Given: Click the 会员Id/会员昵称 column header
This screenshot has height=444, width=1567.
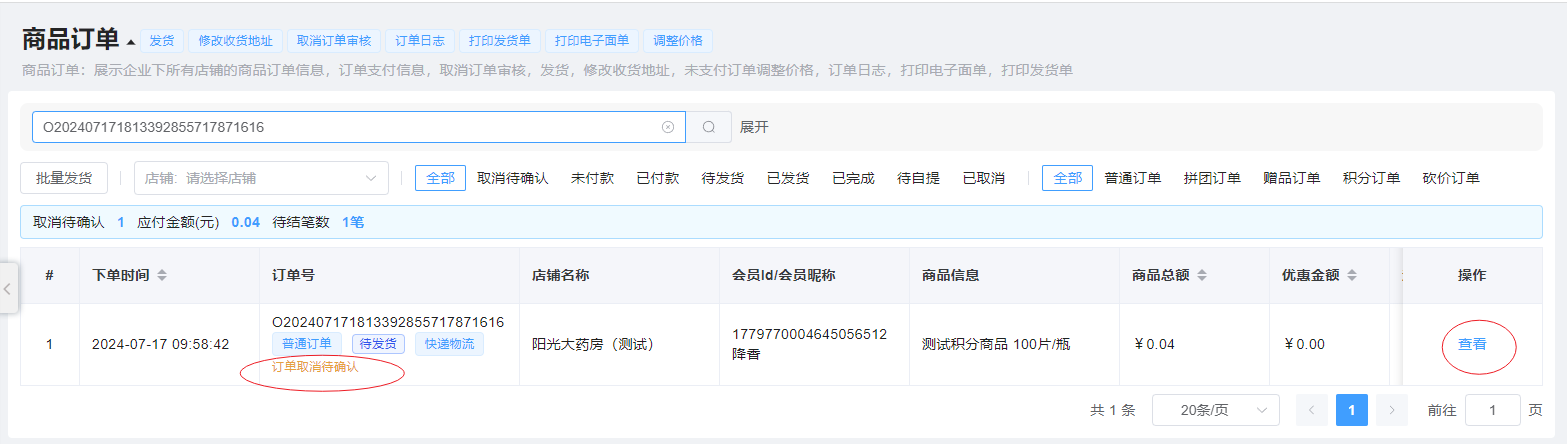Looking at the screenshot, I should tap(784, 275).
